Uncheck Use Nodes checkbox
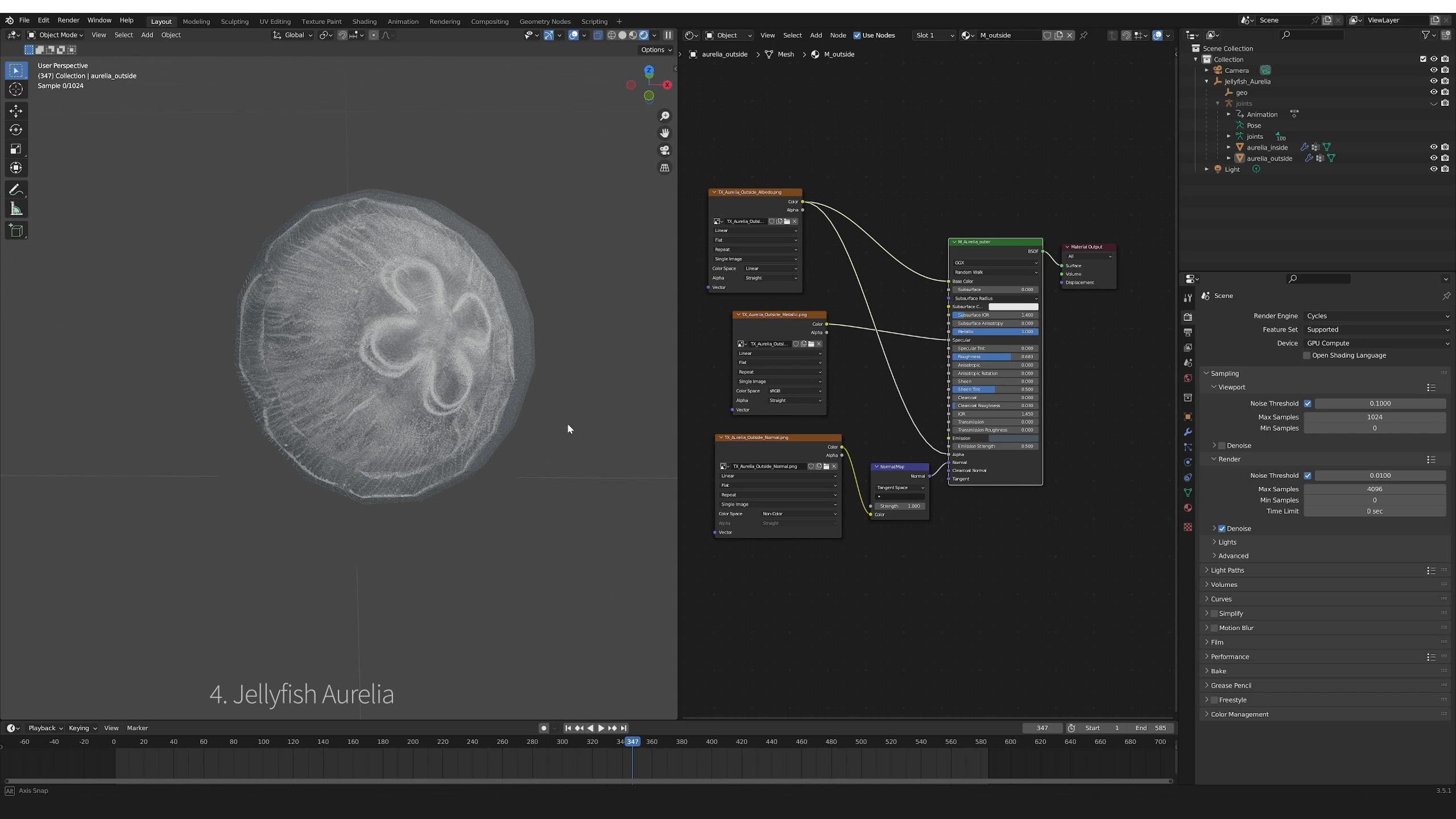Screen dimensions: 1456x819 (857, 35)
